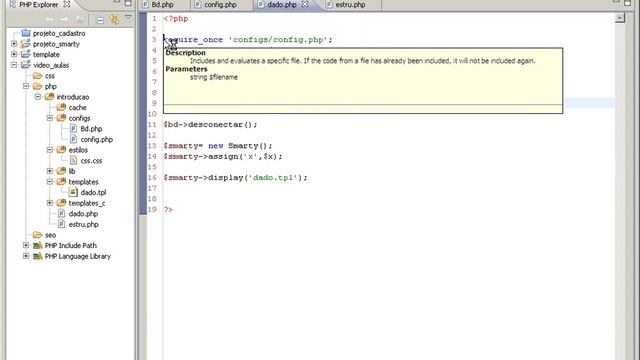Collapse the php folder node
This screenshot has height=360, width=640.
26,86
